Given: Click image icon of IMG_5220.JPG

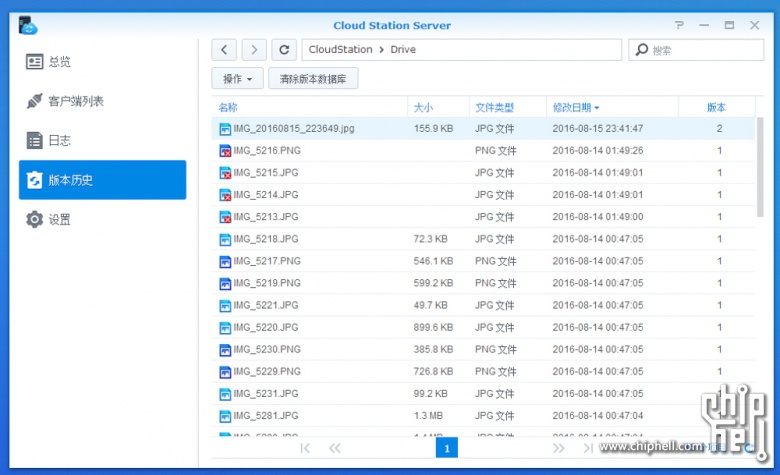Looking at the screenshot, I should [x=225, y=328].
